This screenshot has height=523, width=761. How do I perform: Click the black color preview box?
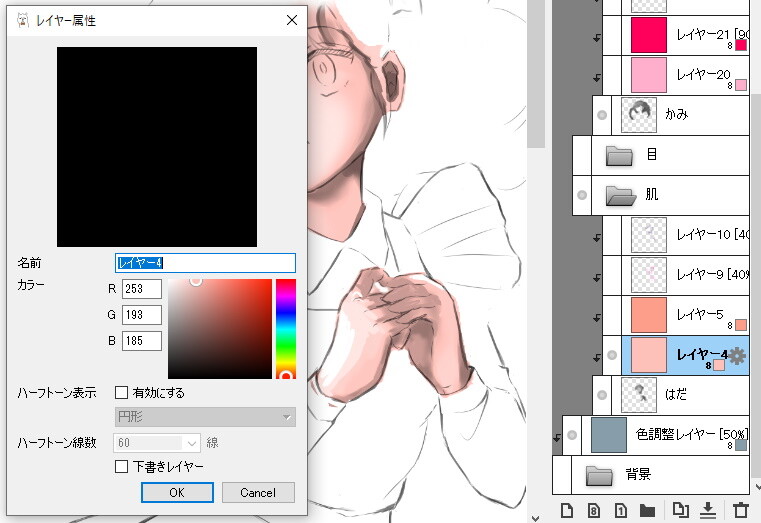click(157, 147)
